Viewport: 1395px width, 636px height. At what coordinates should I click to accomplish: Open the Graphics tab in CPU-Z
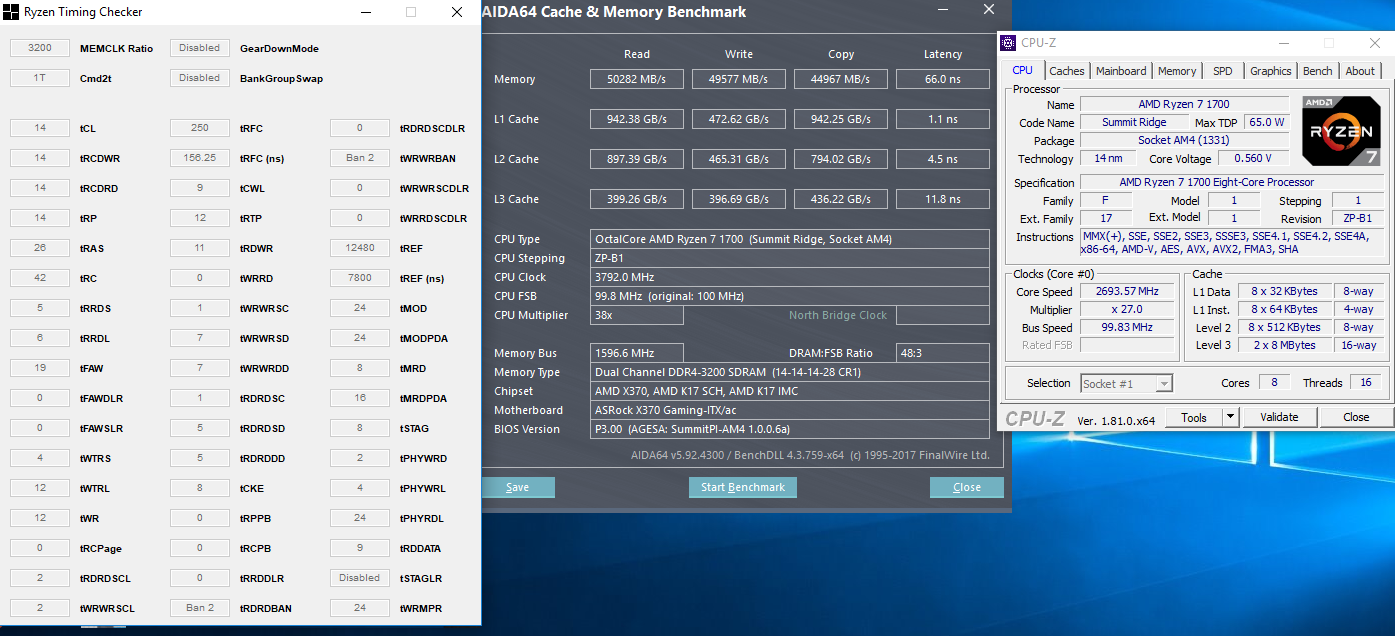coord(1271,71)
